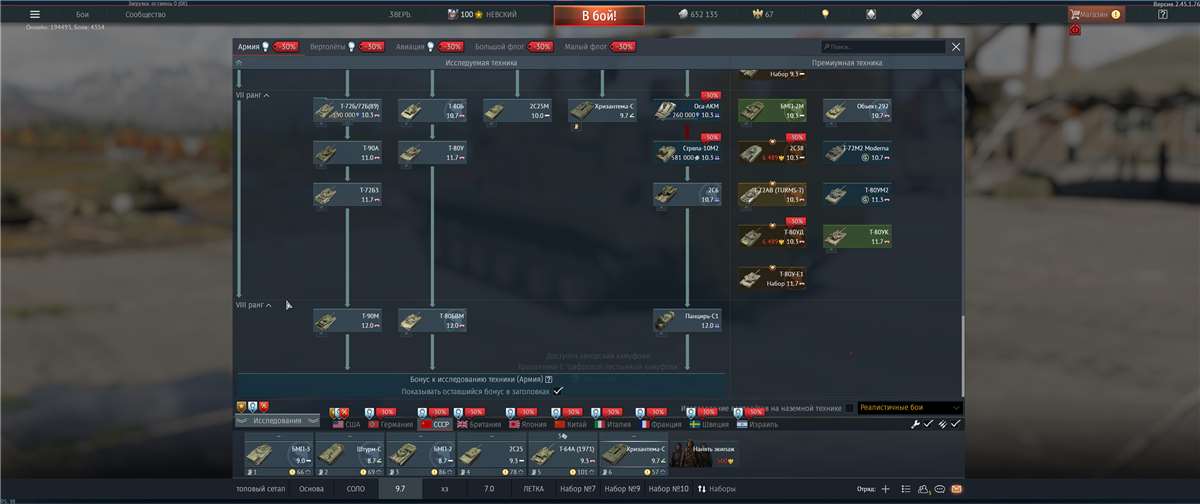Viewport: 1200px width, 504px height.
Task: Select Италия nation
Action: click(615, 424)
